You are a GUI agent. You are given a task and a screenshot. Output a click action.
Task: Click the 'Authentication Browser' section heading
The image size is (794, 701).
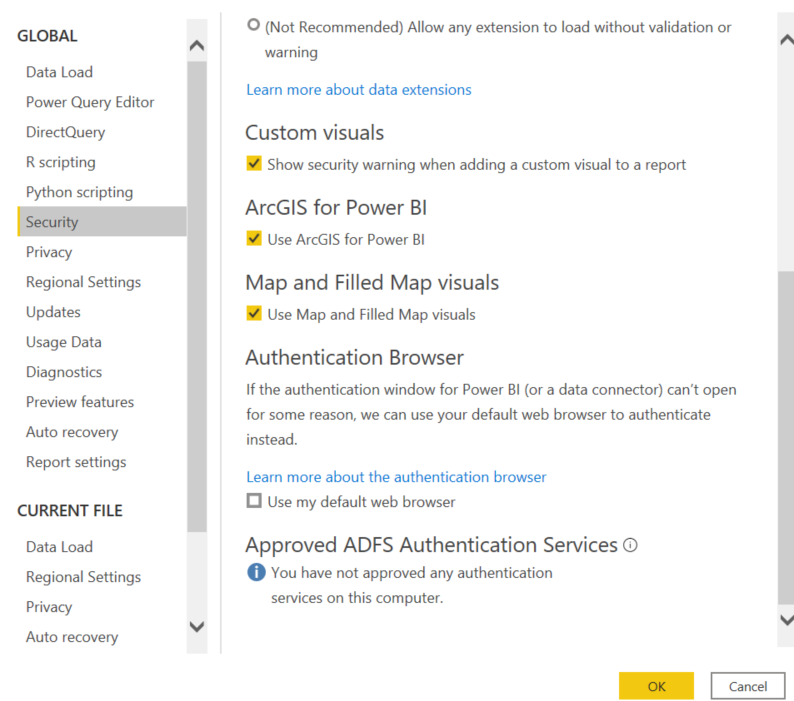354,358
